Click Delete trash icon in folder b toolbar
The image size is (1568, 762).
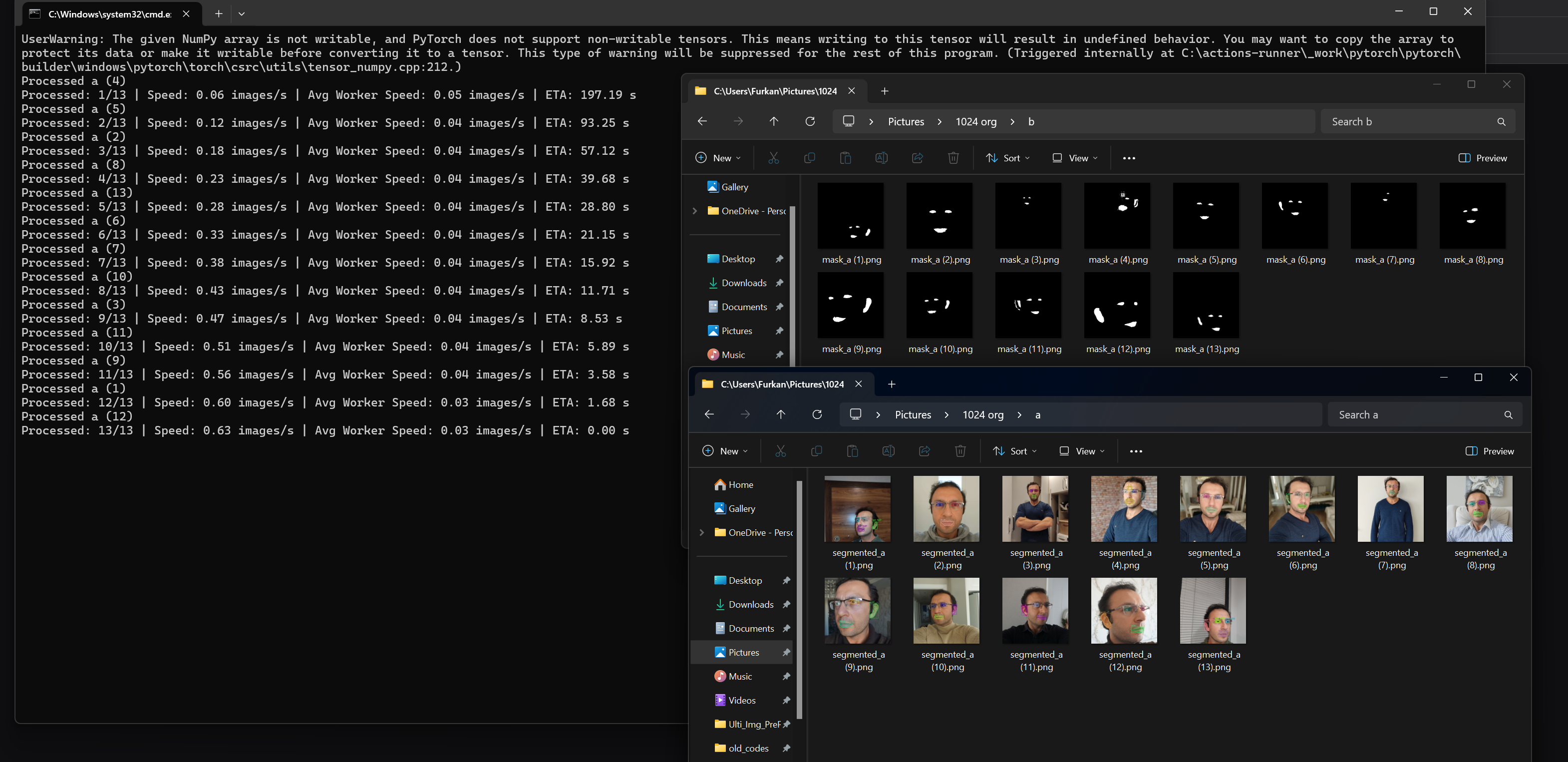pos(953,158)
